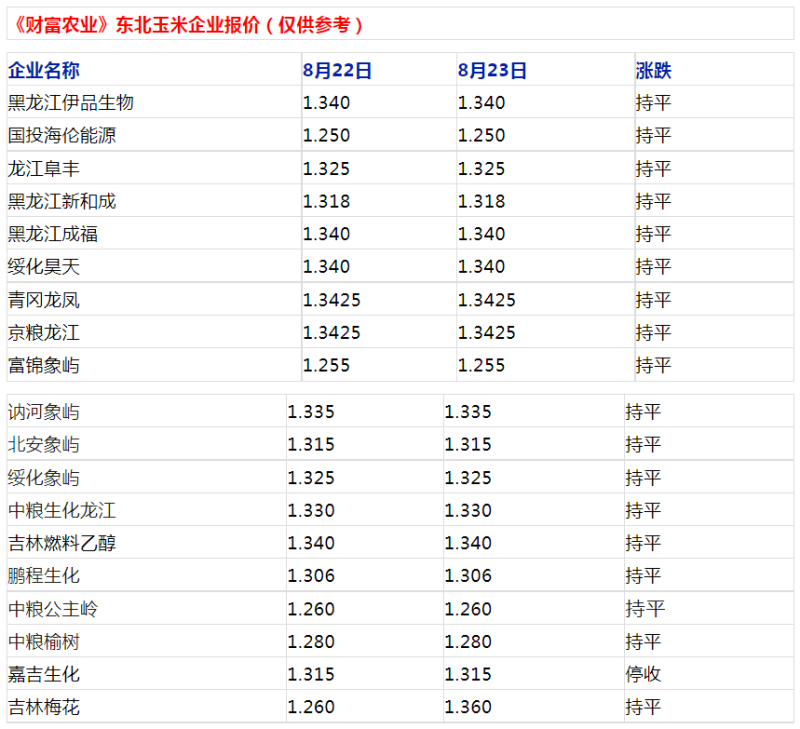Select 中粮榆树 8月22日 price 1.280

pyautogui.click(x=311, y=641)
